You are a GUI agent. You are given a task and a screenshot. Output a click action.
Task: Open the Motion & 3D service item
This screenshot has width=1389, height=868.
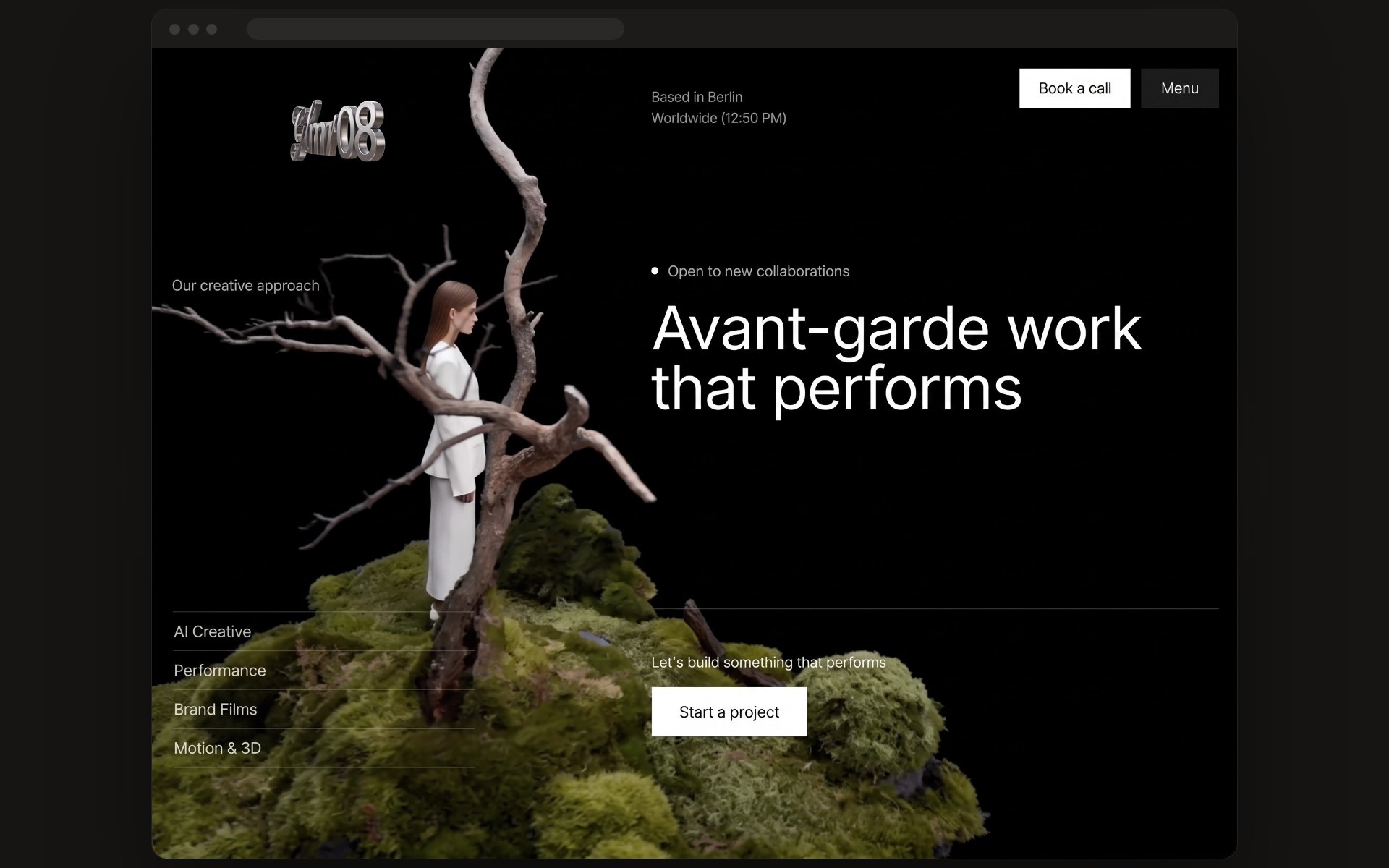click(323, 748)
